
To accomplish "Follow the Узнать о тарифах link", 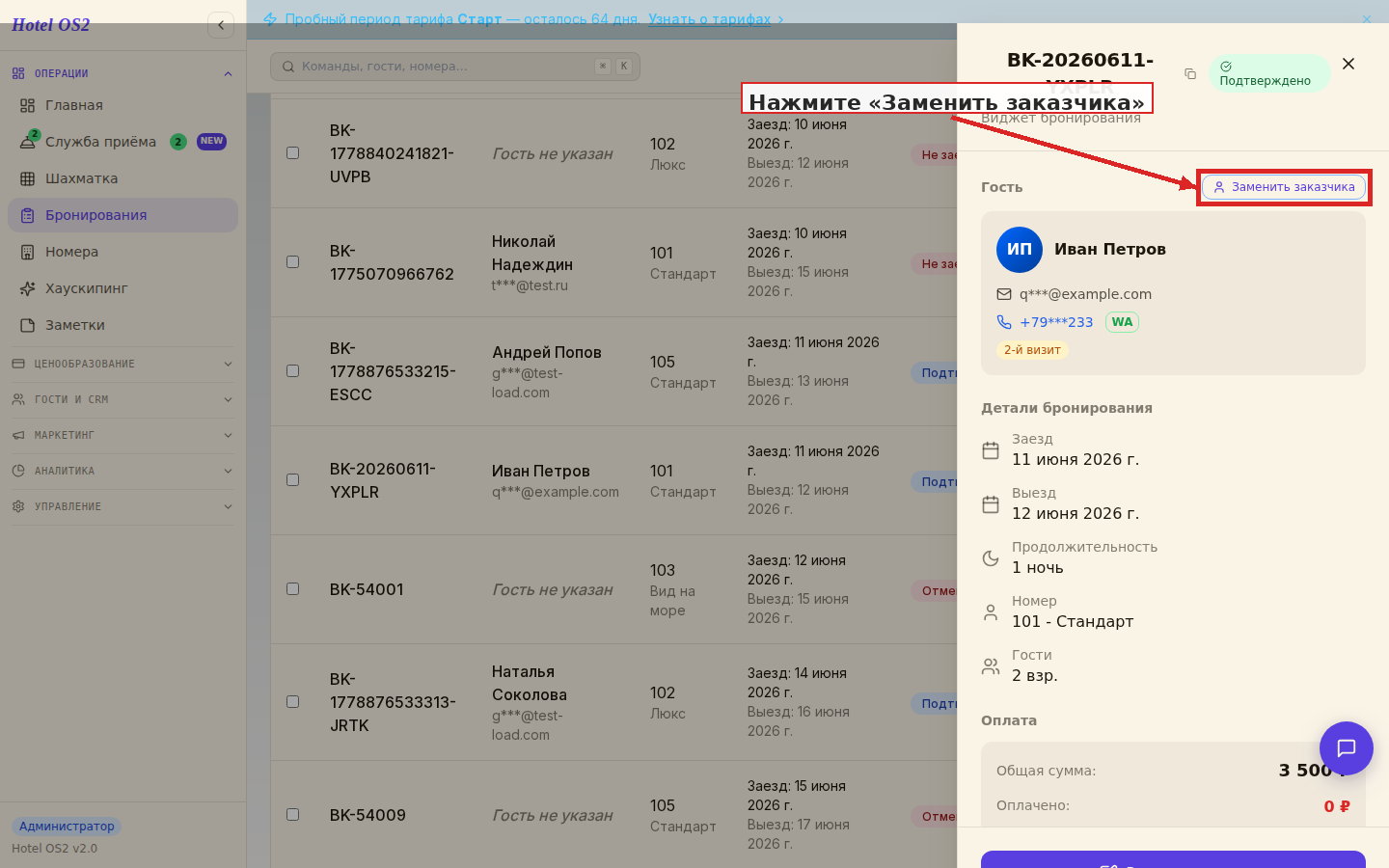I will [x=710, y=19].
